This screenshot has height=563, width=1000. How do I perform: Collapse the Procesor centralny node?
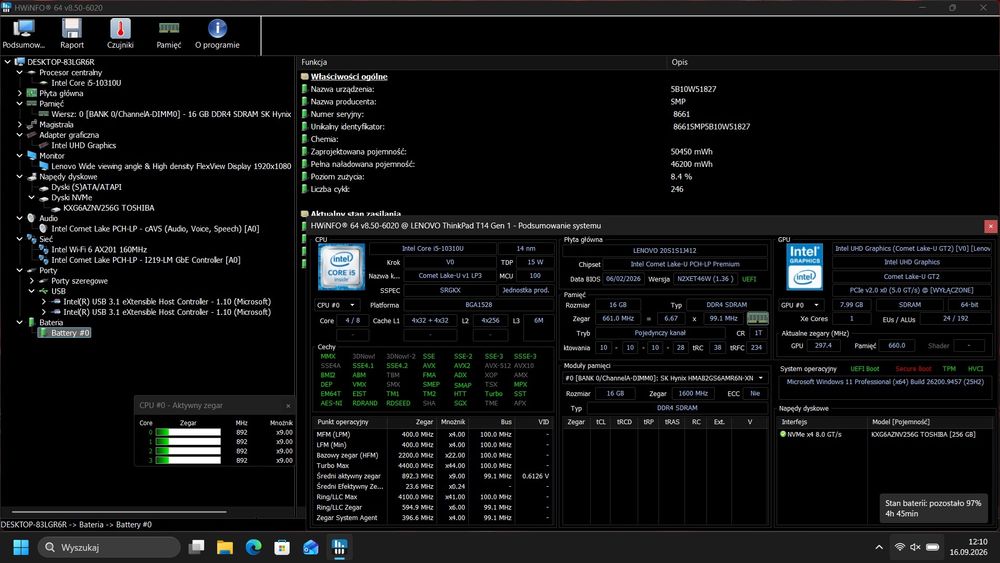[x=20, y=73]
